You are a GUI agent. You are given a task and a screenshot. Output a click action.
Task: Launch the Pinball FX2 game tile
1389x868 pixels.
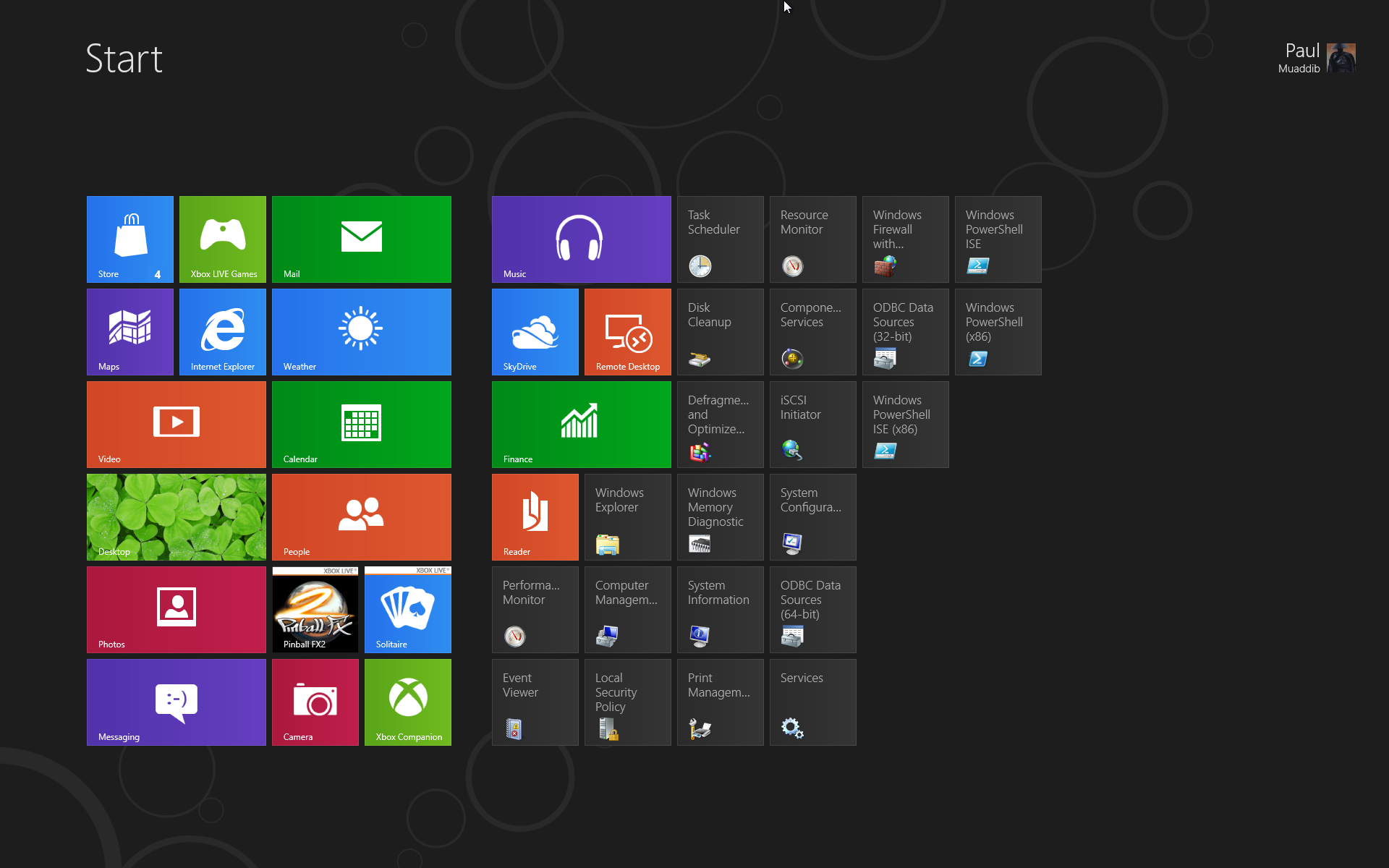315,610
